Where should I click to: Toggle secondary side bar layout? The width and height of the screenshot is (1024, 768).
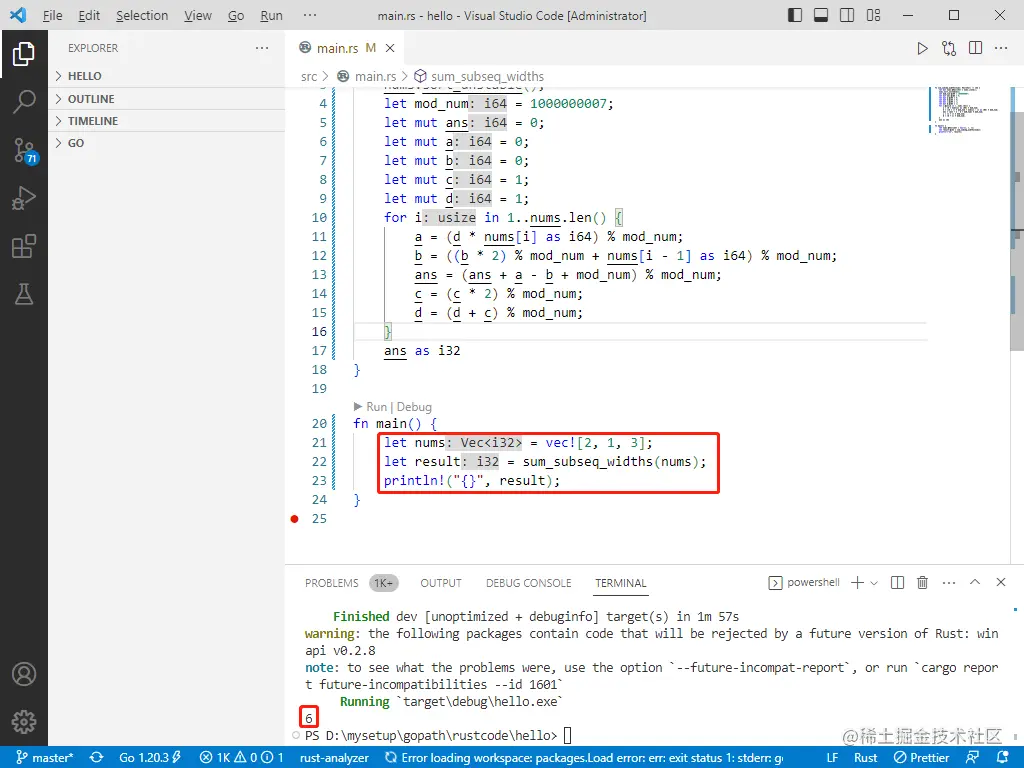coord(847,15)
